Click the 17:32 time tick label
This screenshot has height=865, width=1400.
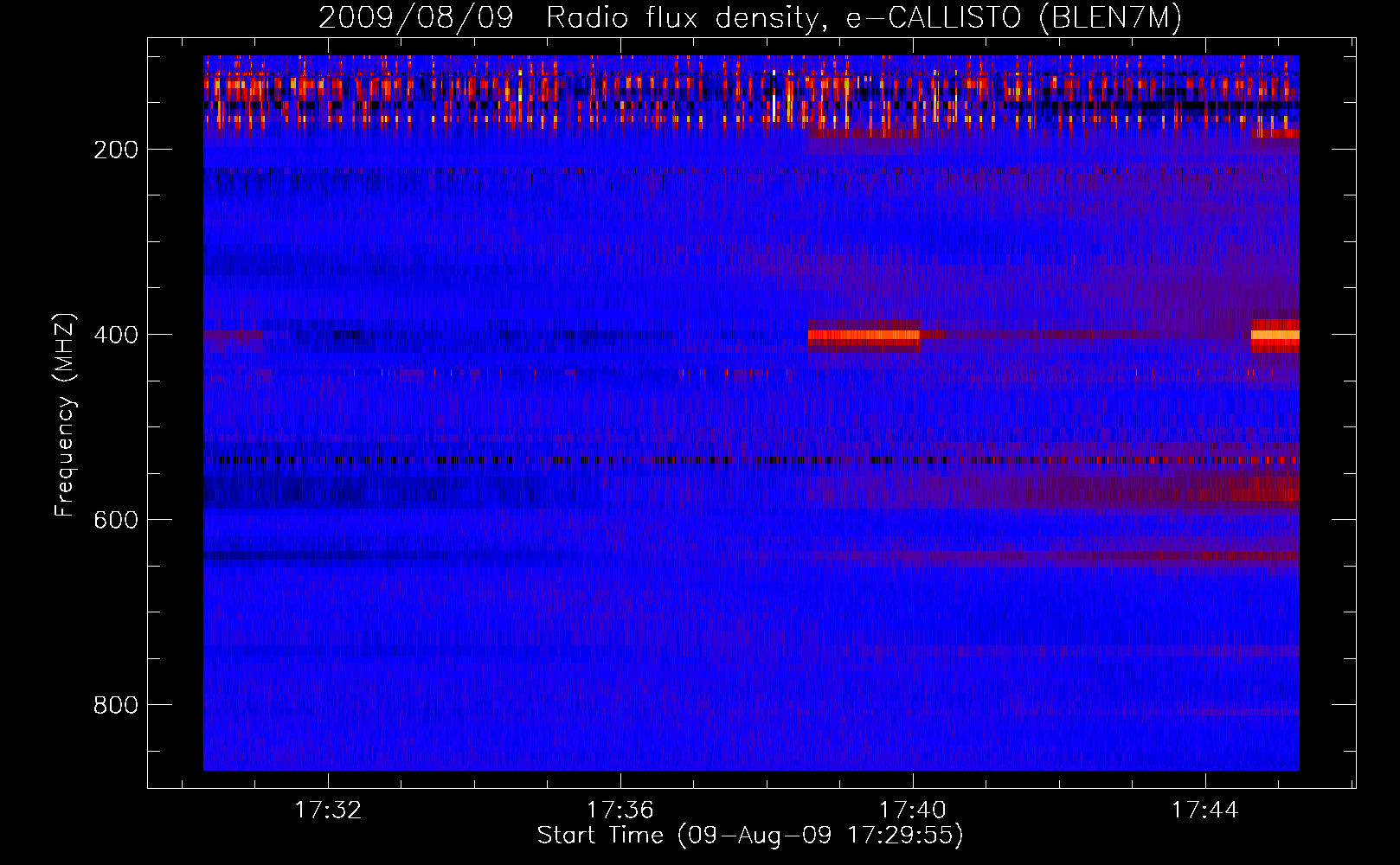328,811
